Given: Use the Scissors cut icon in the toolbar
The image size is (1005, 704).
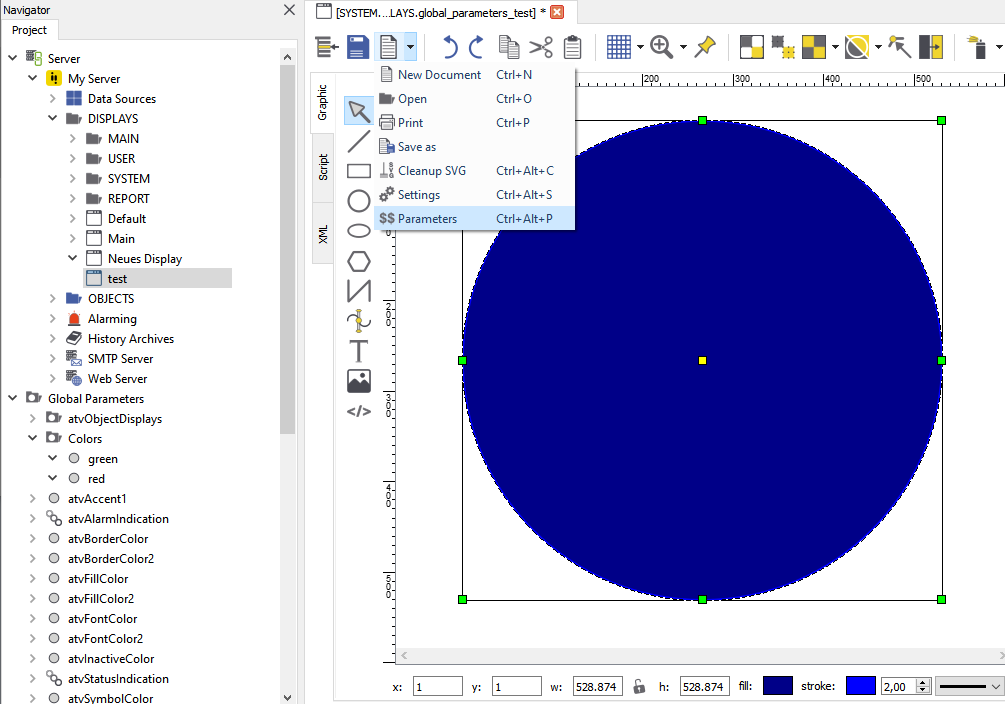Looking at the screenshot, I should coord(541,46).
